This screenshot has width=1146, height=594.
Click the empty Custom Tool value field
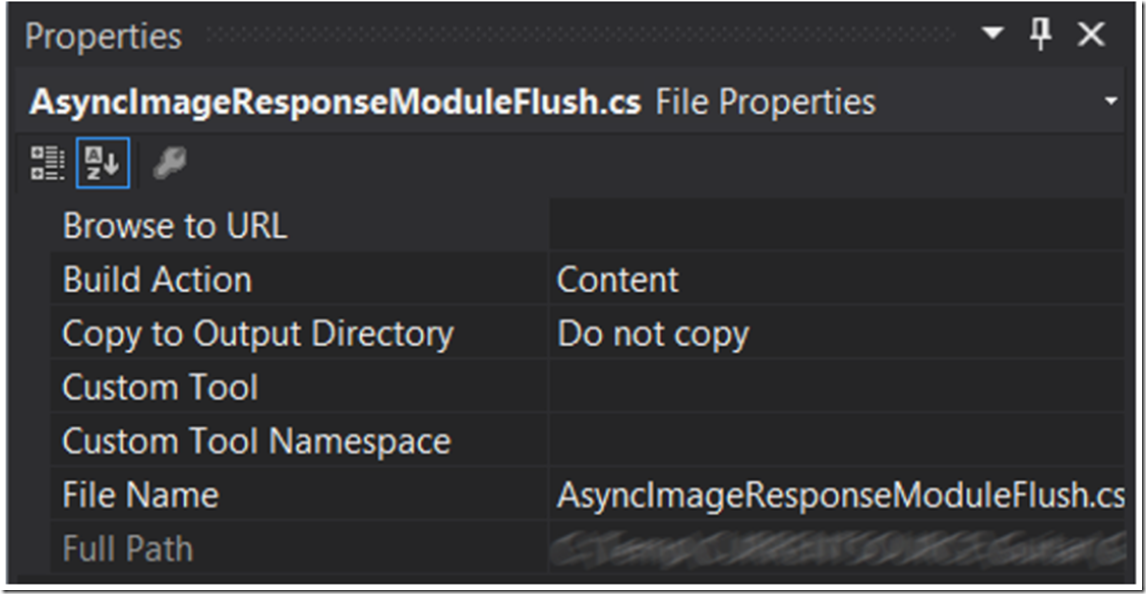pos(837,387)
